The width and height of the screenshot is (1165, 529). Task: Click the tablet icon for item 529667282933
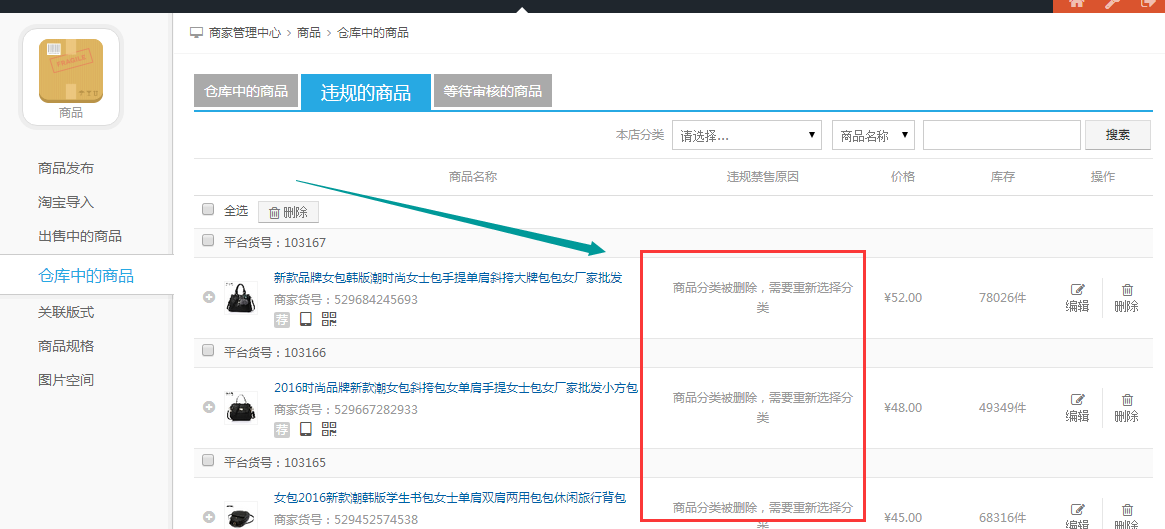tap(305, 429)
